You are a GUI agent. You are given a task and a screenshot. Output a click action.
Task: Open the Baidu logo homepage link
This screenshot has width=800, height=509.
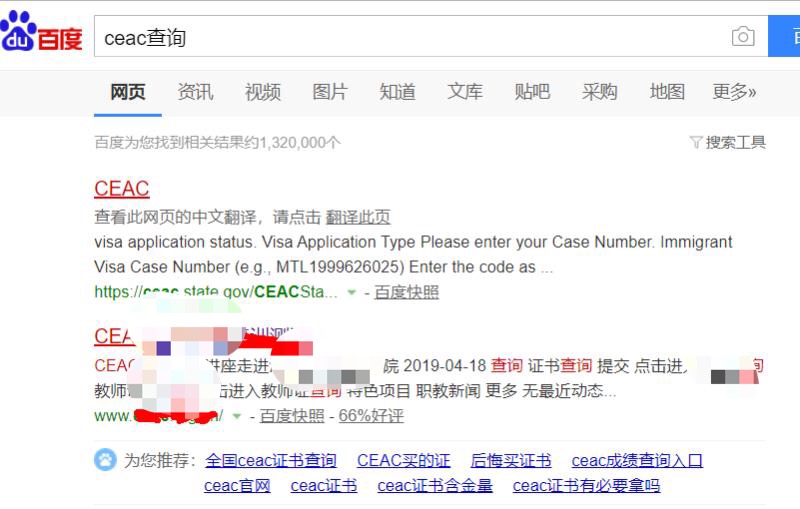coord(41,31)
